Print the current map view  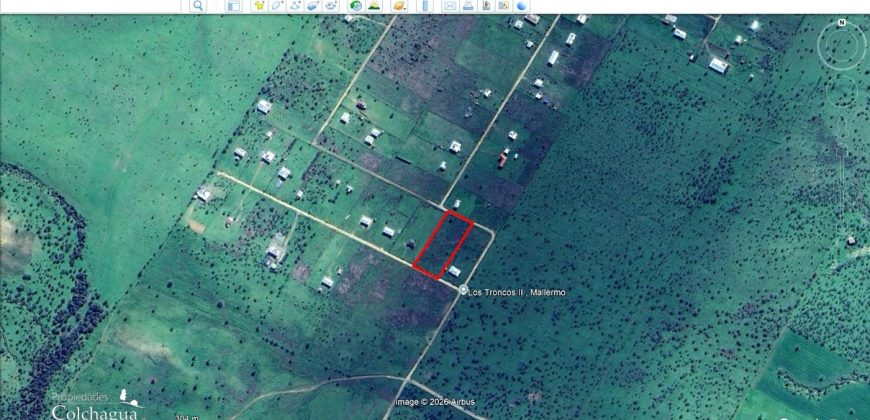click(x=468, y=6)
